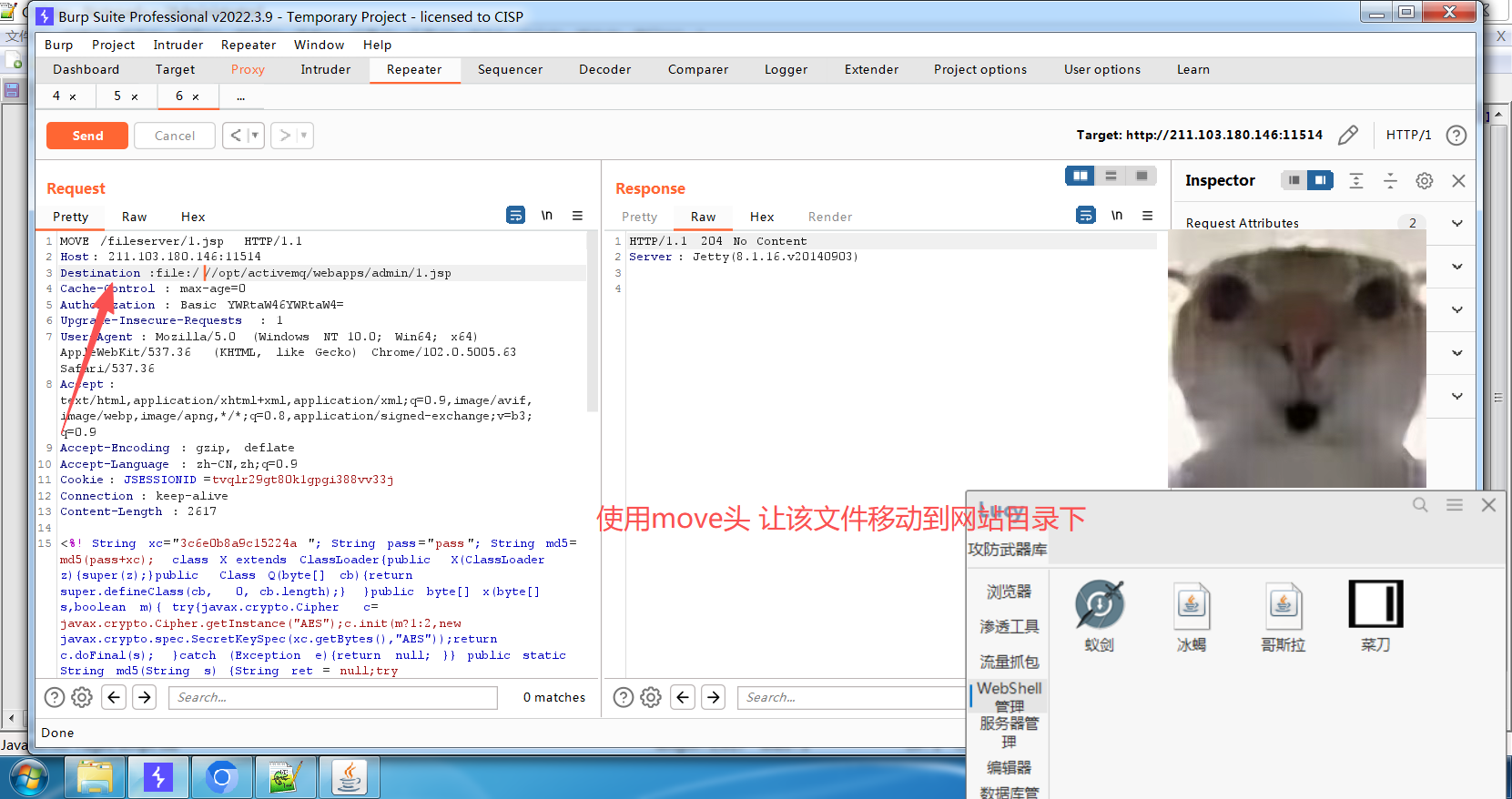The width and height of the screenshot is (1512, 799).
Task: Switch response view to Pretty
Action: coord(639,217)
